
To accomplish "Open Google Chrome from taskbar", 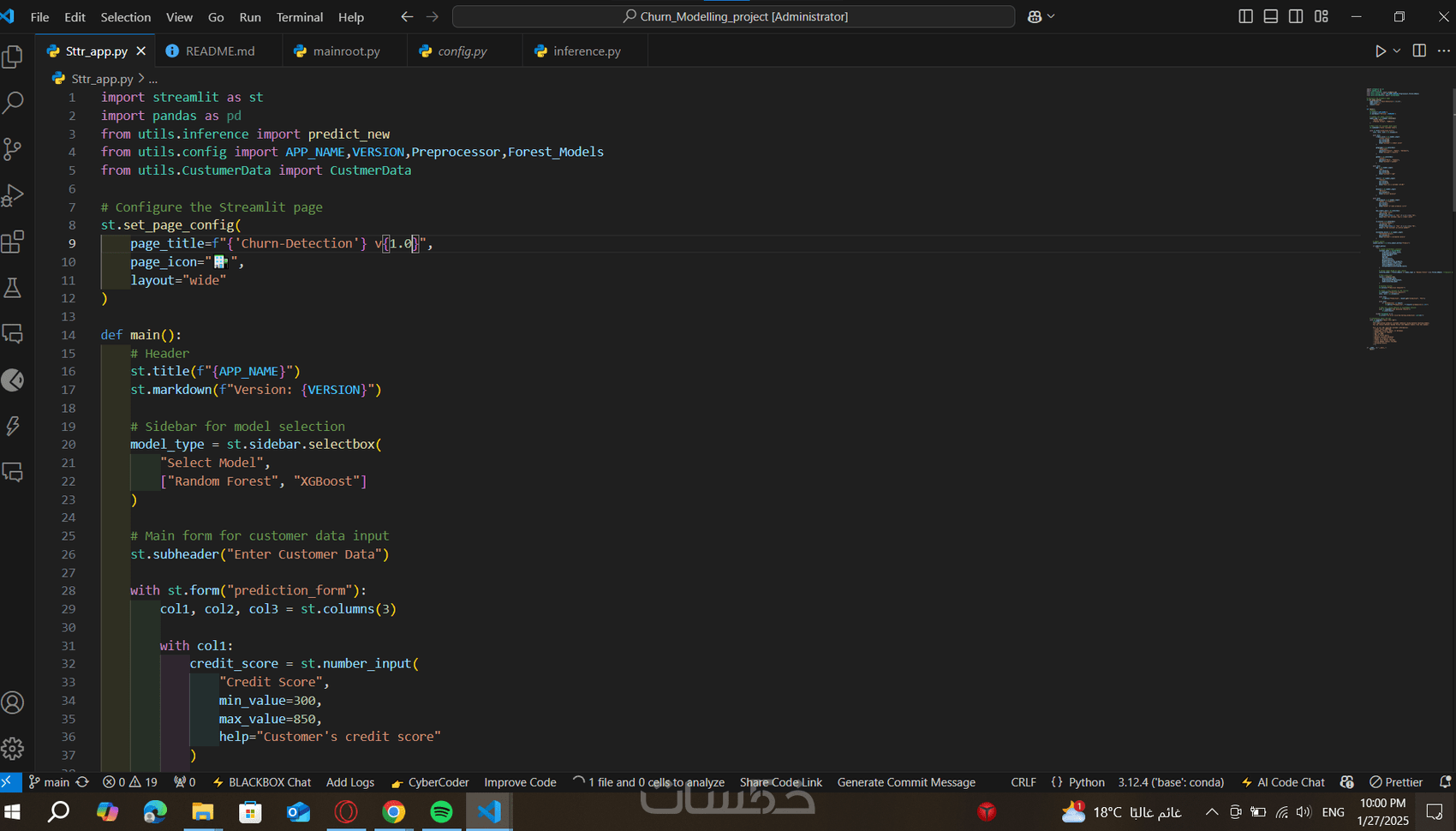I will click(394, 811).
